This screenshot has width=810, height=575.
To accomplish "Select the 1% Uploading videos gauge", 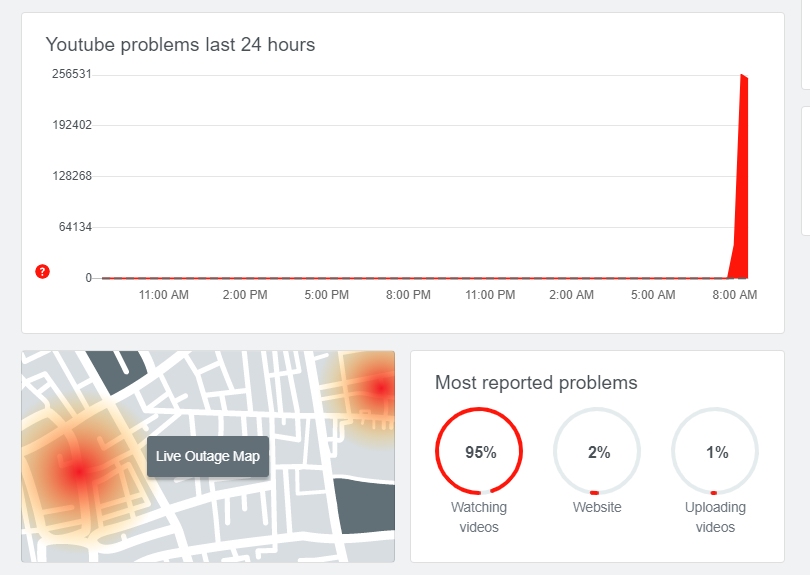I will pos(716,452).
